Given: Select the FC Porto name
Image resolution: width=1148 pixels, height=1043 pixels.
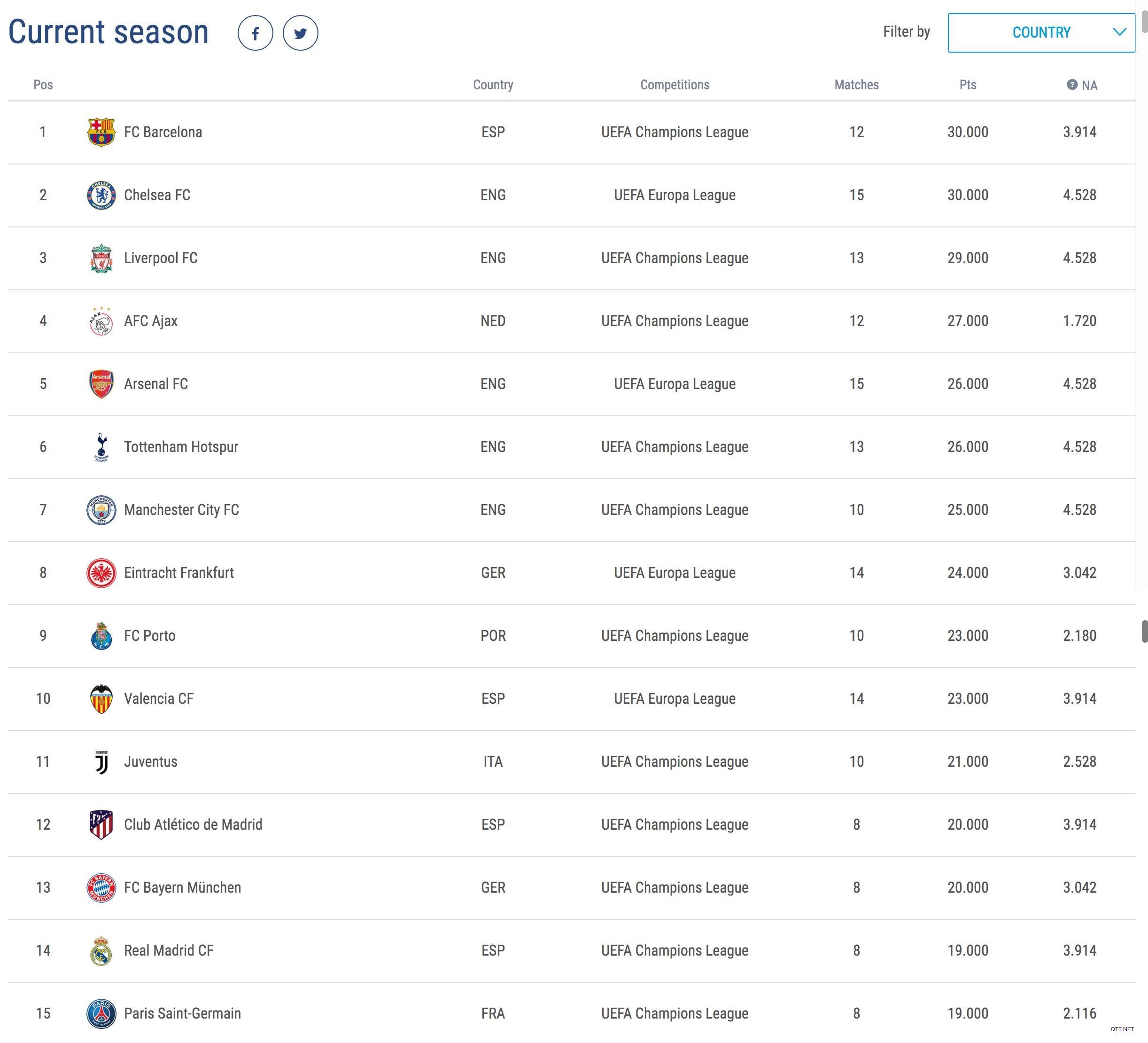Looking at the screenshot, I should [150, 636].
